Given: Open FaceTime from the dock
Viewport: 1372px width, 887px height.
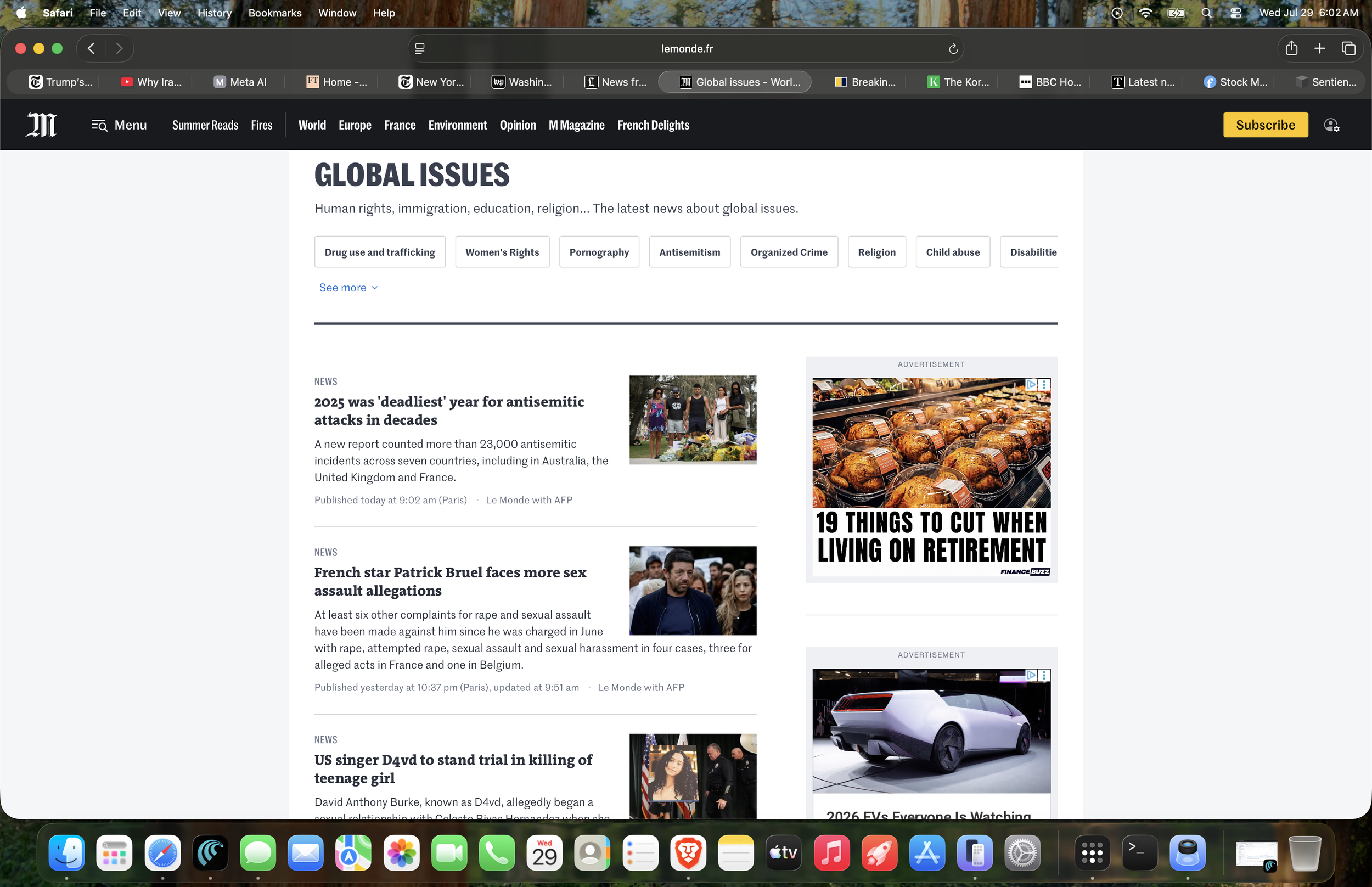Looking at the screenshot, I should click(x=449, y=852).
